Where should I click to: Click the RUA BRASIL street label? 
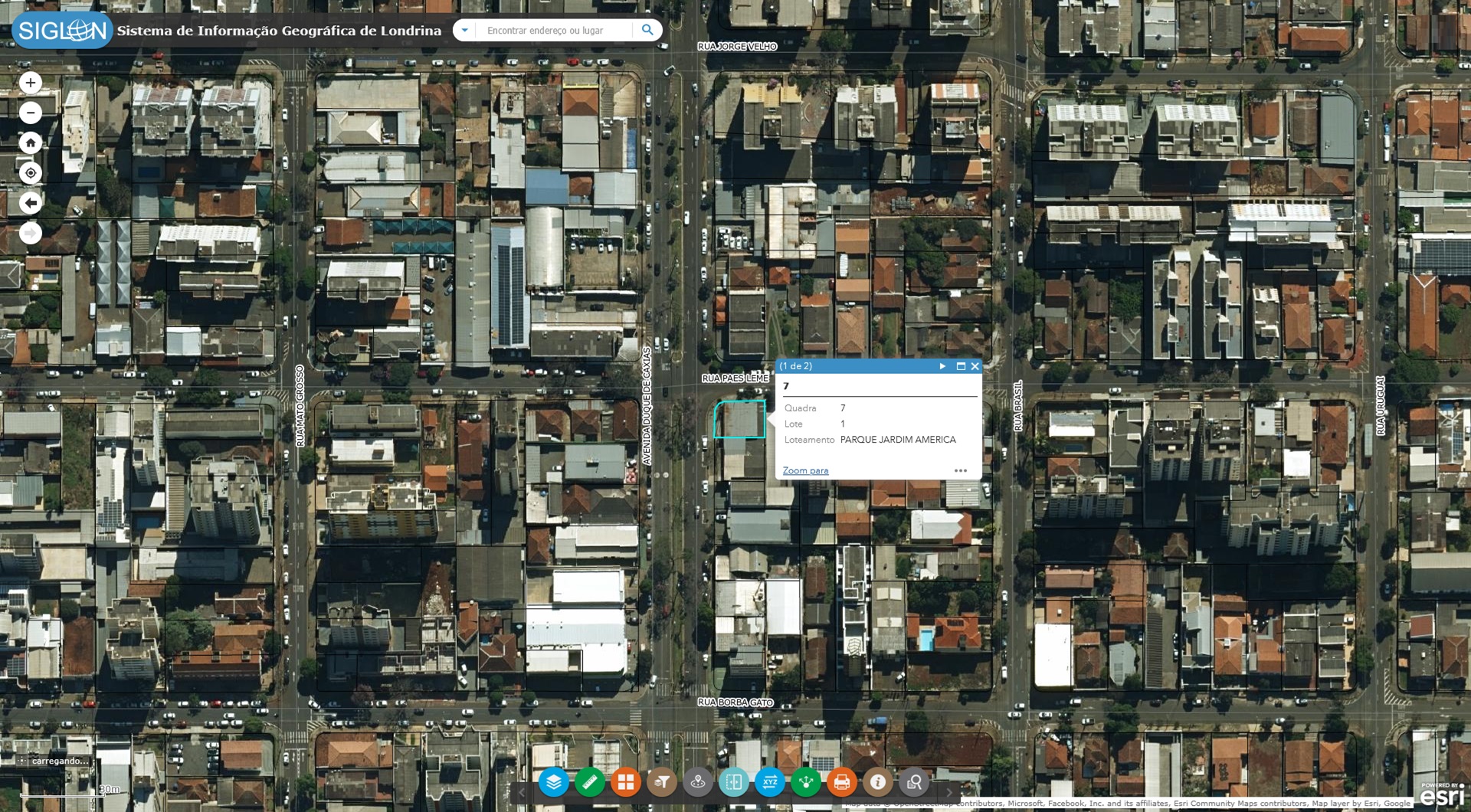[1018, 406]
